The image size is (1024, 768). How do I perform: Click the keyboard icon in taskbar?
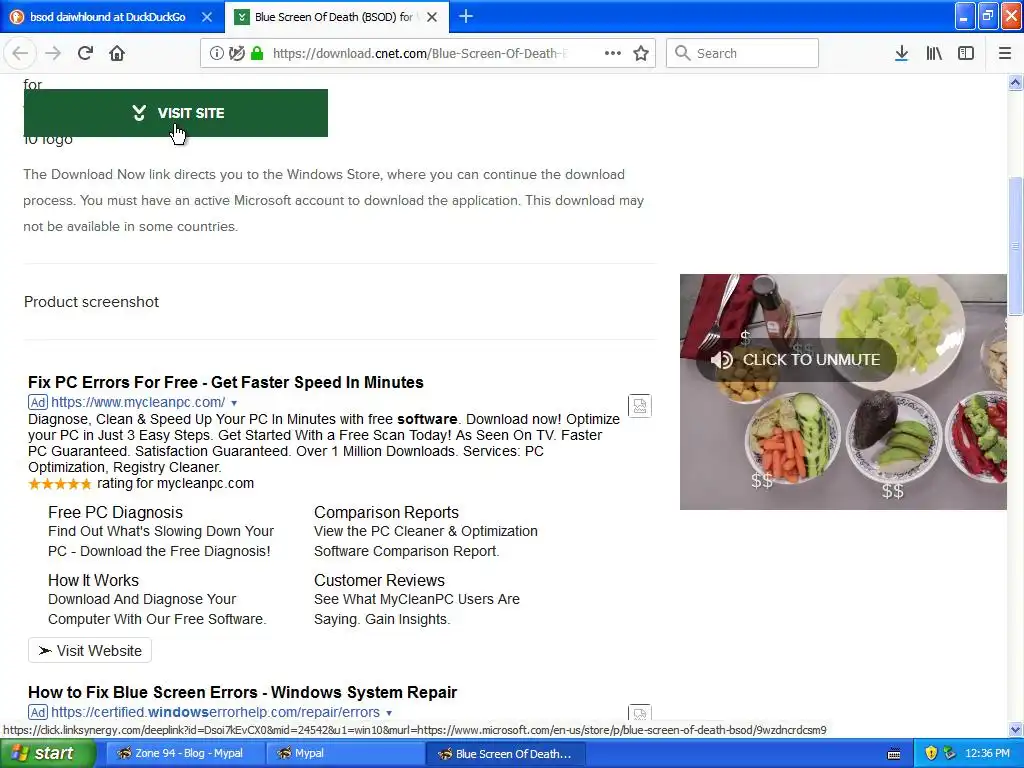(894, 754)
